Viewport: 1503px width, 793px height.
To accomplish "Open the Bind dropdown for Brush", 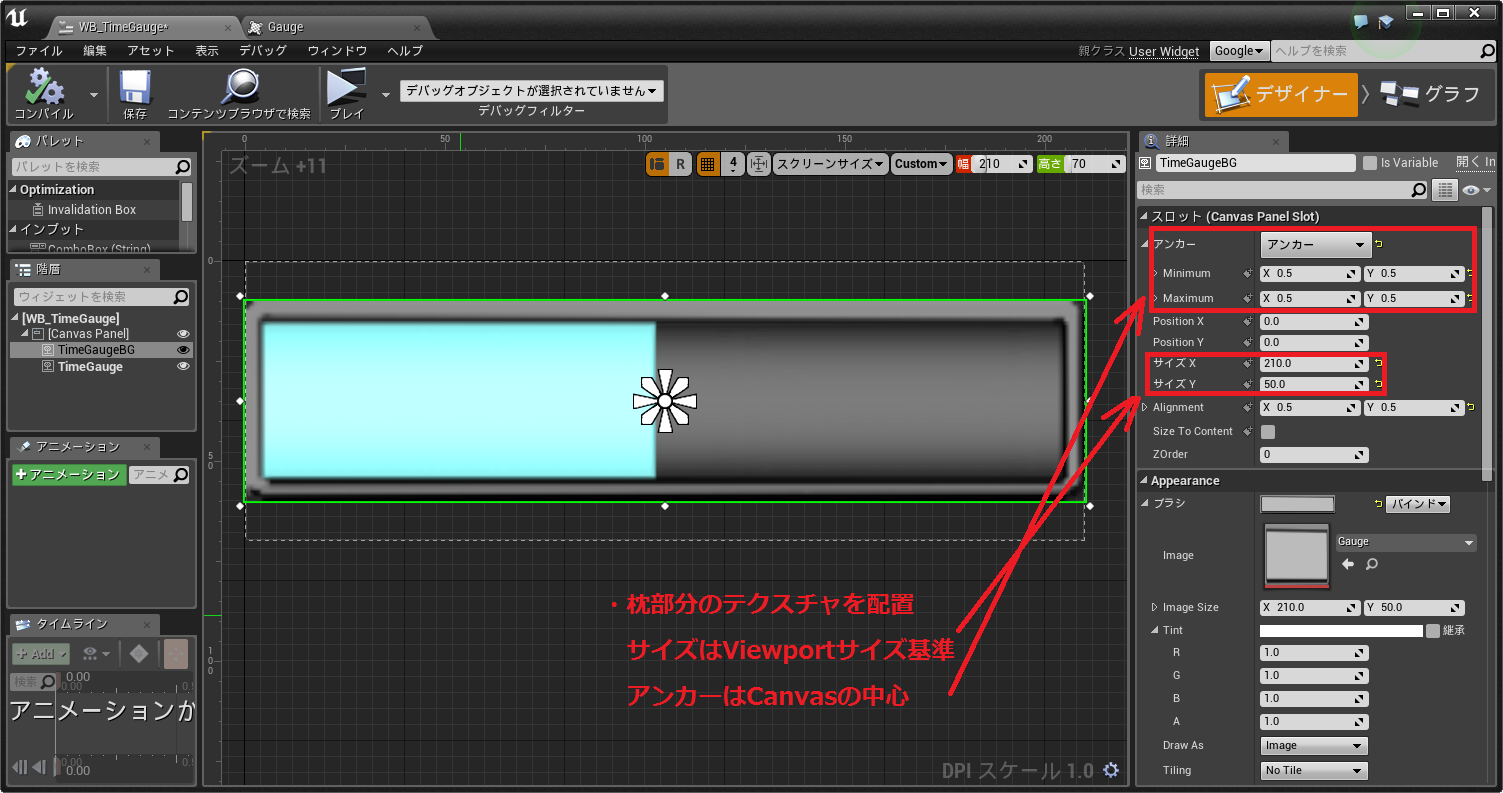I will click(1418, 504).
